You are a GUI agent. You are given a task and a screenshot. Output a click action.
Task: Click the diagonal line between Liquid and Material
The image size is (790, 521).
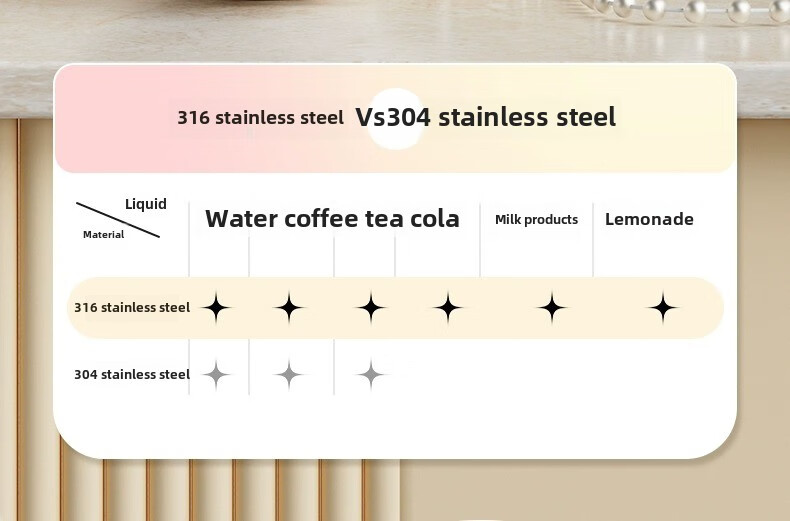pyautogui.click(x=118, y=220)
